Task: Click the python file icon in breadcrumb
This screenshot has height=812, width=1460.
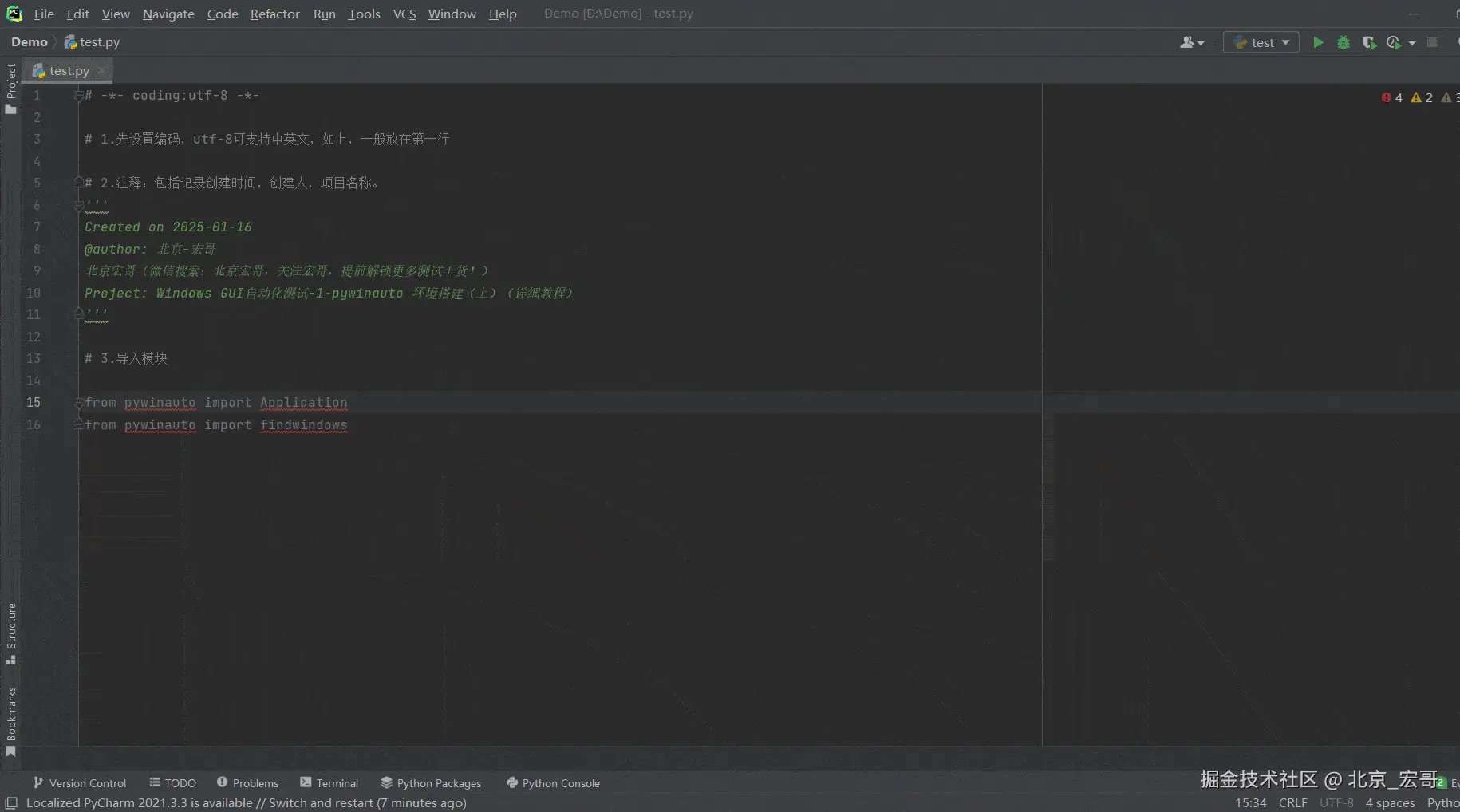Action: pos(70,42)
